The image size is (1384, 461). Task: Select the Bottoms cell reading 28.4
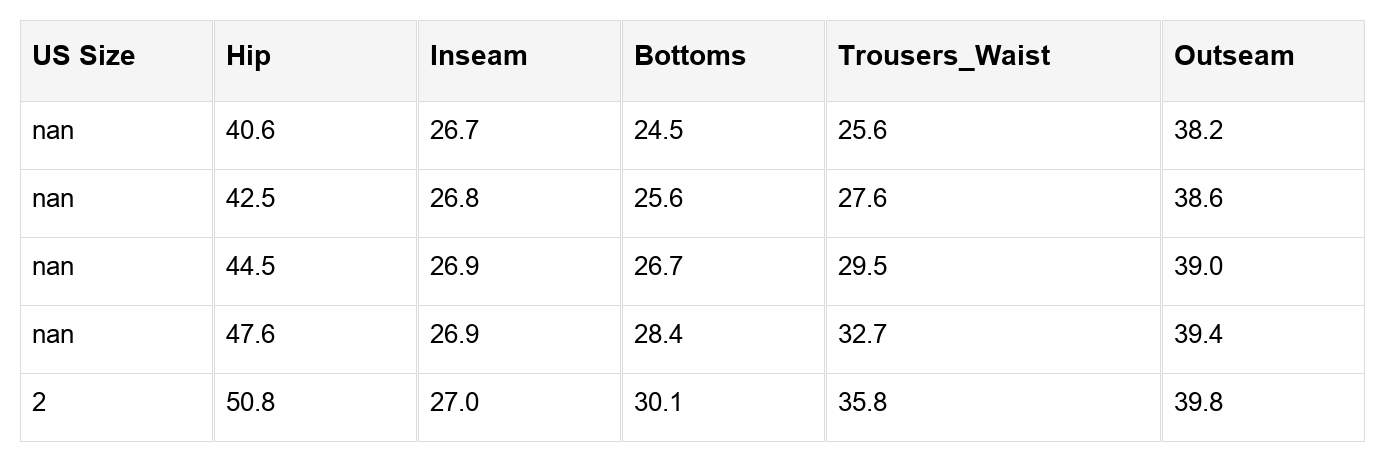pos(658,335)
